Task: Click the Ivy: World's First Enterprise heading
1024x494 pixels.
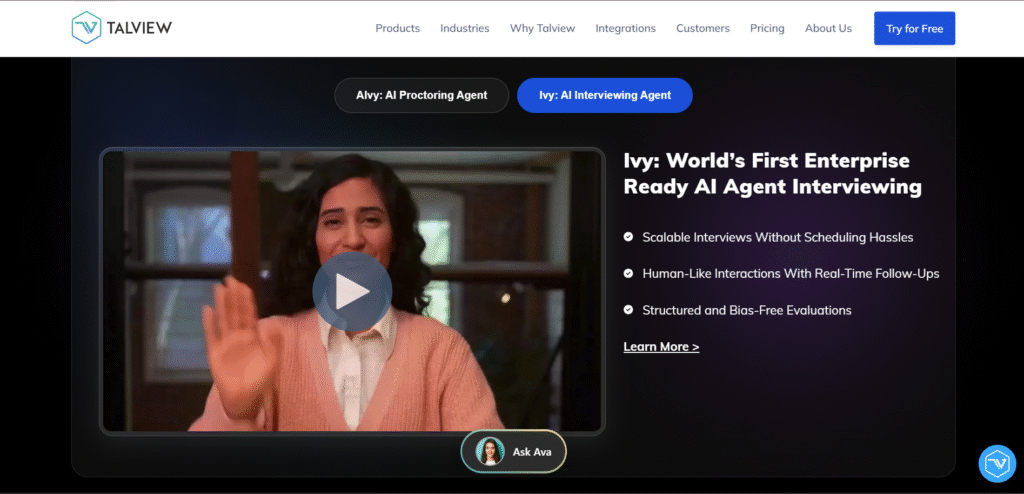Action: click(772, 173)
